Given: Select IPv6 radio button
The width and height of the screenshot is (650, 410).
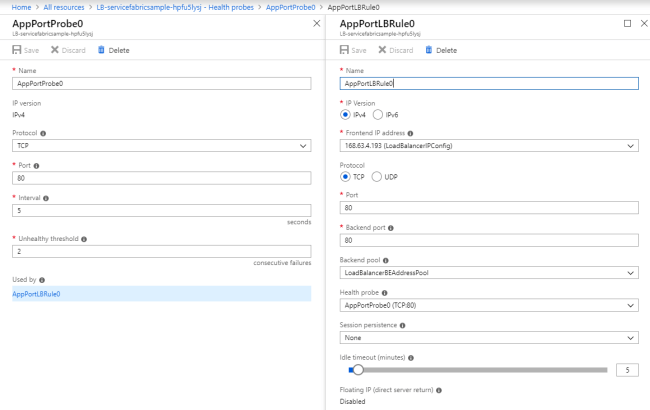Looking at the screenshot, I should (x=378, y=115).
